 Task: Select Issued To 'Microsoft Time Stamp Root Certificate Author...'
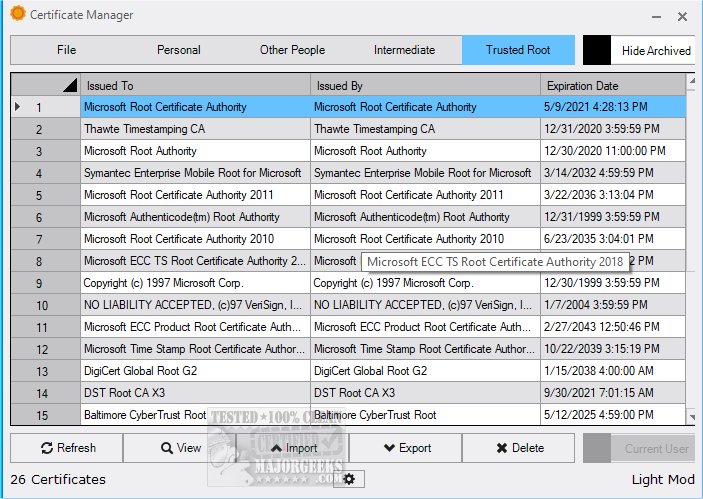(195, 349)
